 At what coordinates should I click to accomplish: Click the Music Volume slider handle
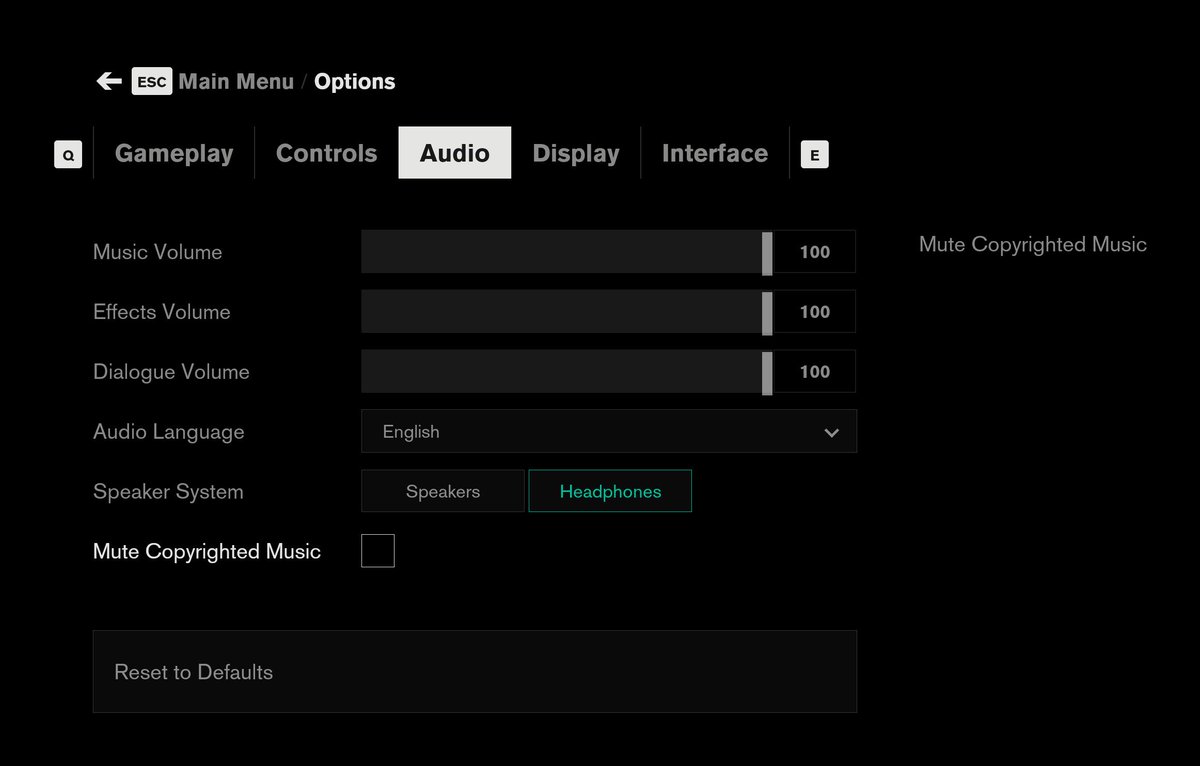coord(767,252)
